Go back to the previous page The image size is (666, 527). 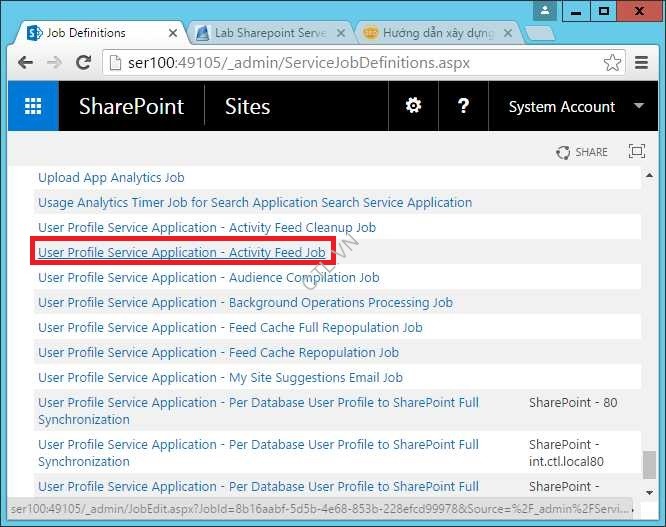(x=27, y=63)
